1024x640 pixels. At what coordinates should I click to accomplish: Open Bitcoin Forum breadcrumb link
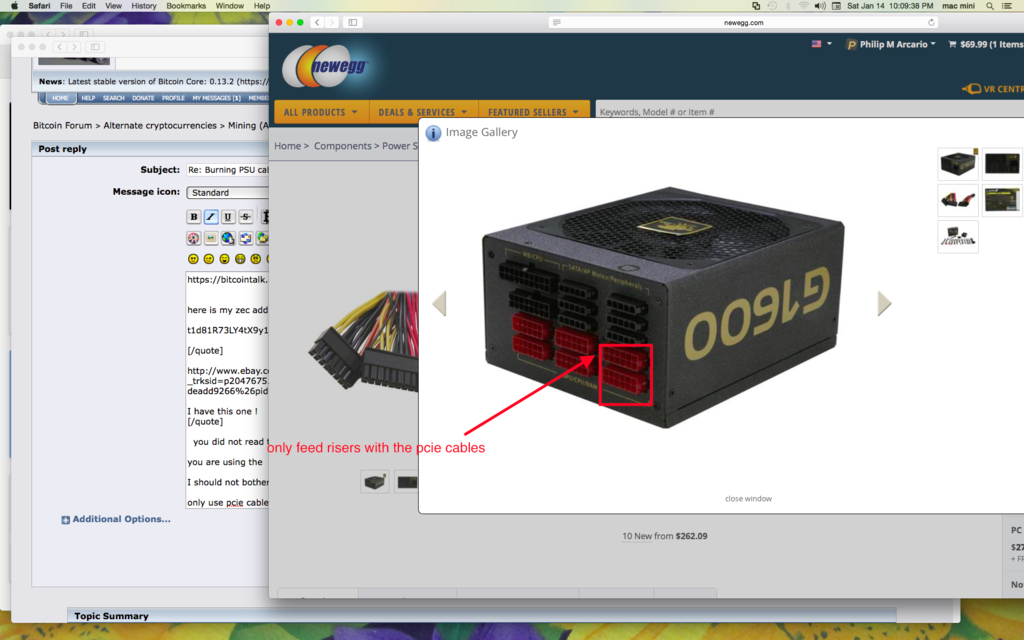(63, 125)
